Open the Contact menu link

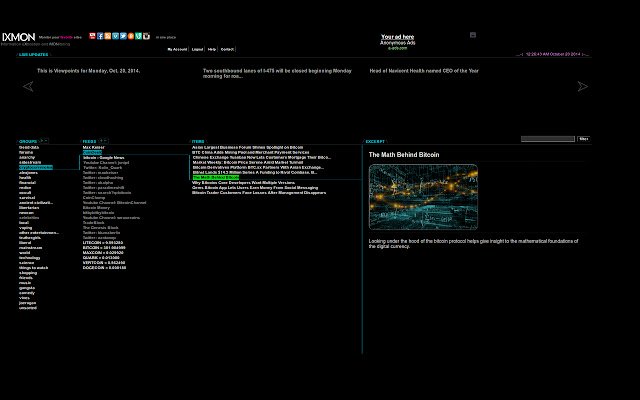[x=227, y=49]
